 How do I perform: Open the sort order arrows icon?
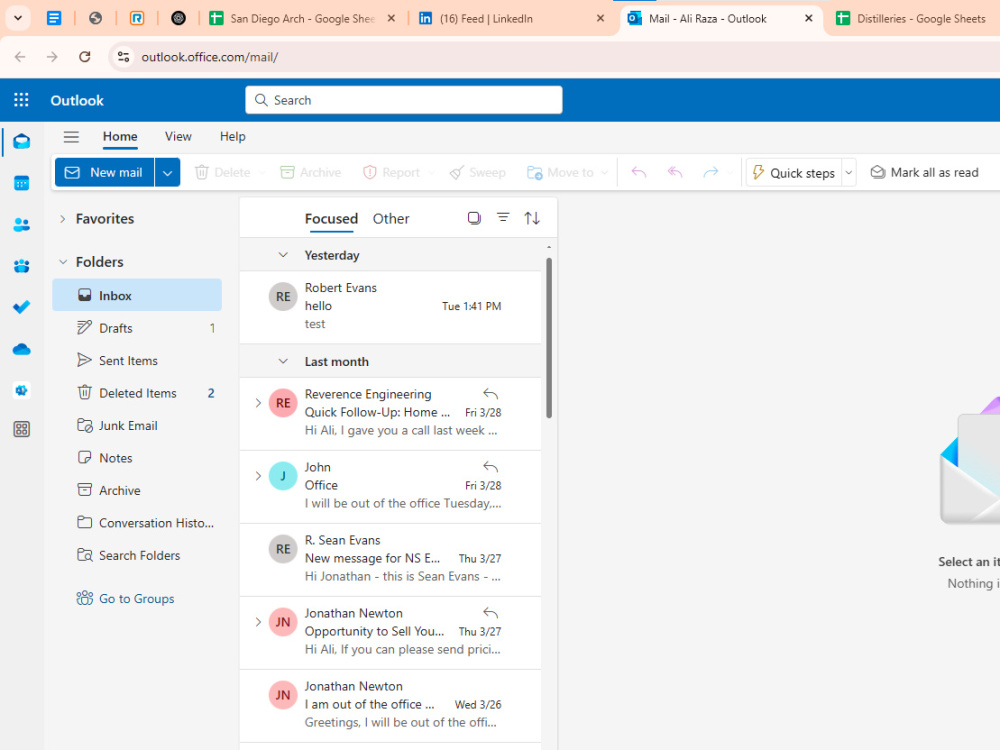[532, 218]
